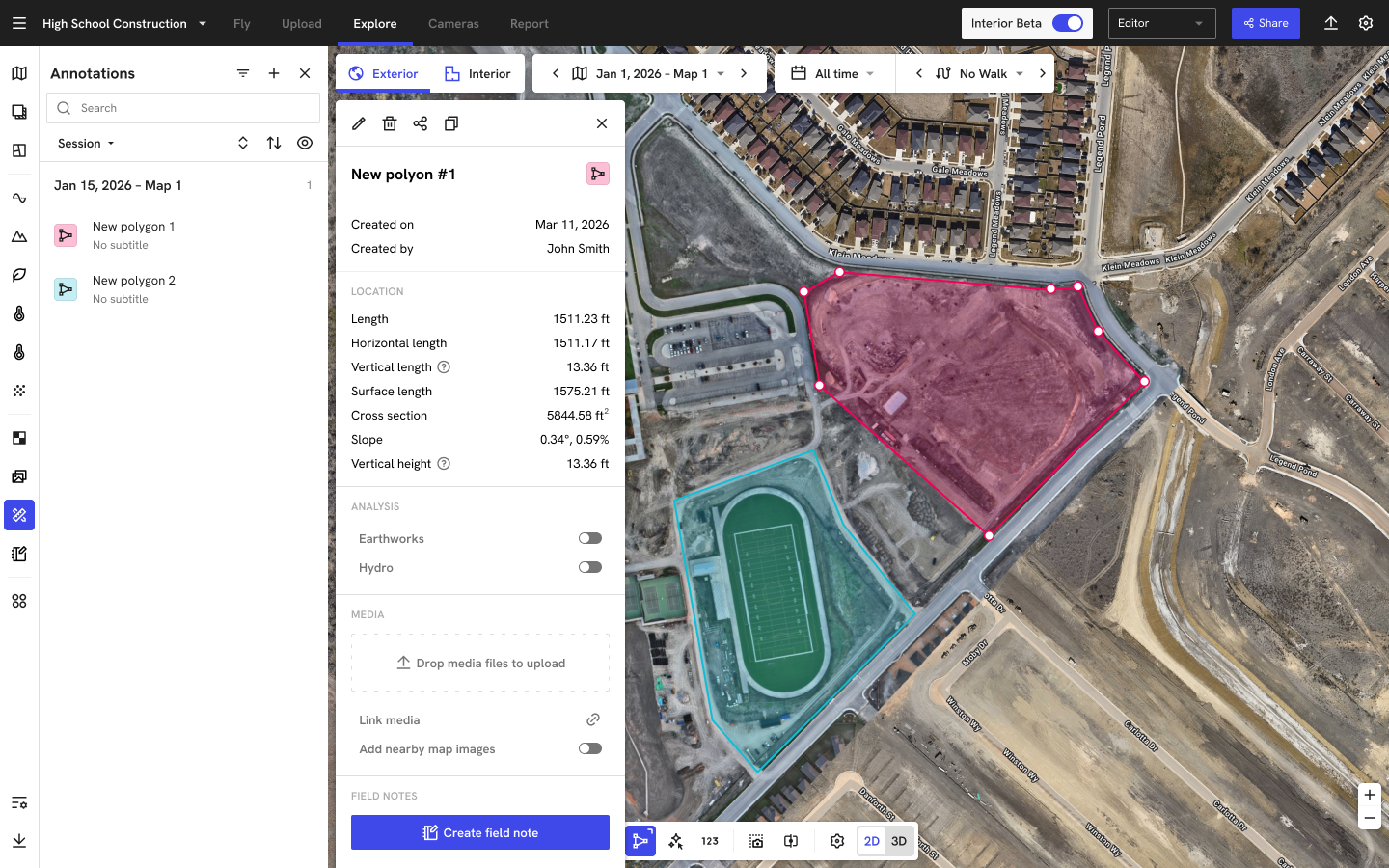This screenshot has width=1389, height=868.
Task: Open the filter icon in Annotations header
Action: point(243,73)
